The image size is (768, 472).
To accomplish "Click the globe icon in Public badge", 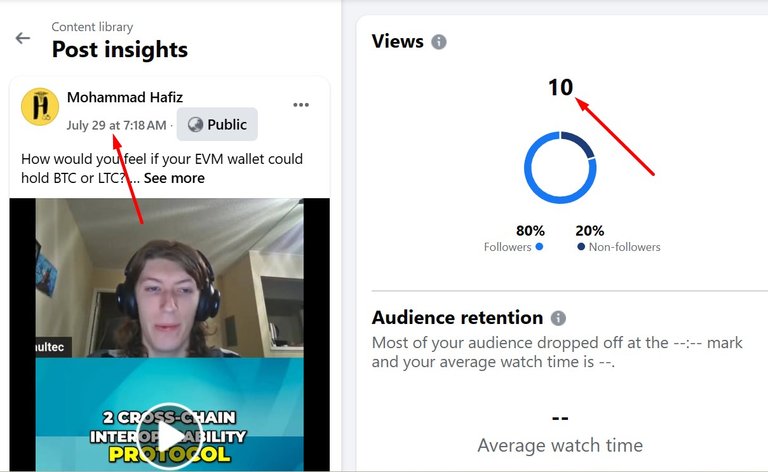I will tap(195, 124).
